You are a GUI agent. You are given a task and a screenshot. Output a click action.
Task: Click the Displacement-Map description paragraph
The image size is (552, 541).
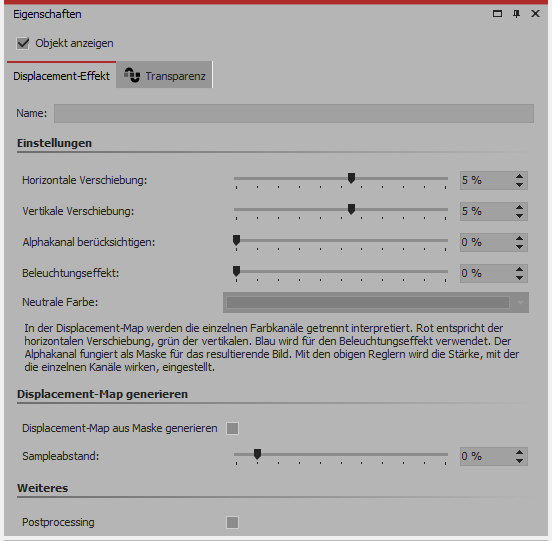pos(271,347)
